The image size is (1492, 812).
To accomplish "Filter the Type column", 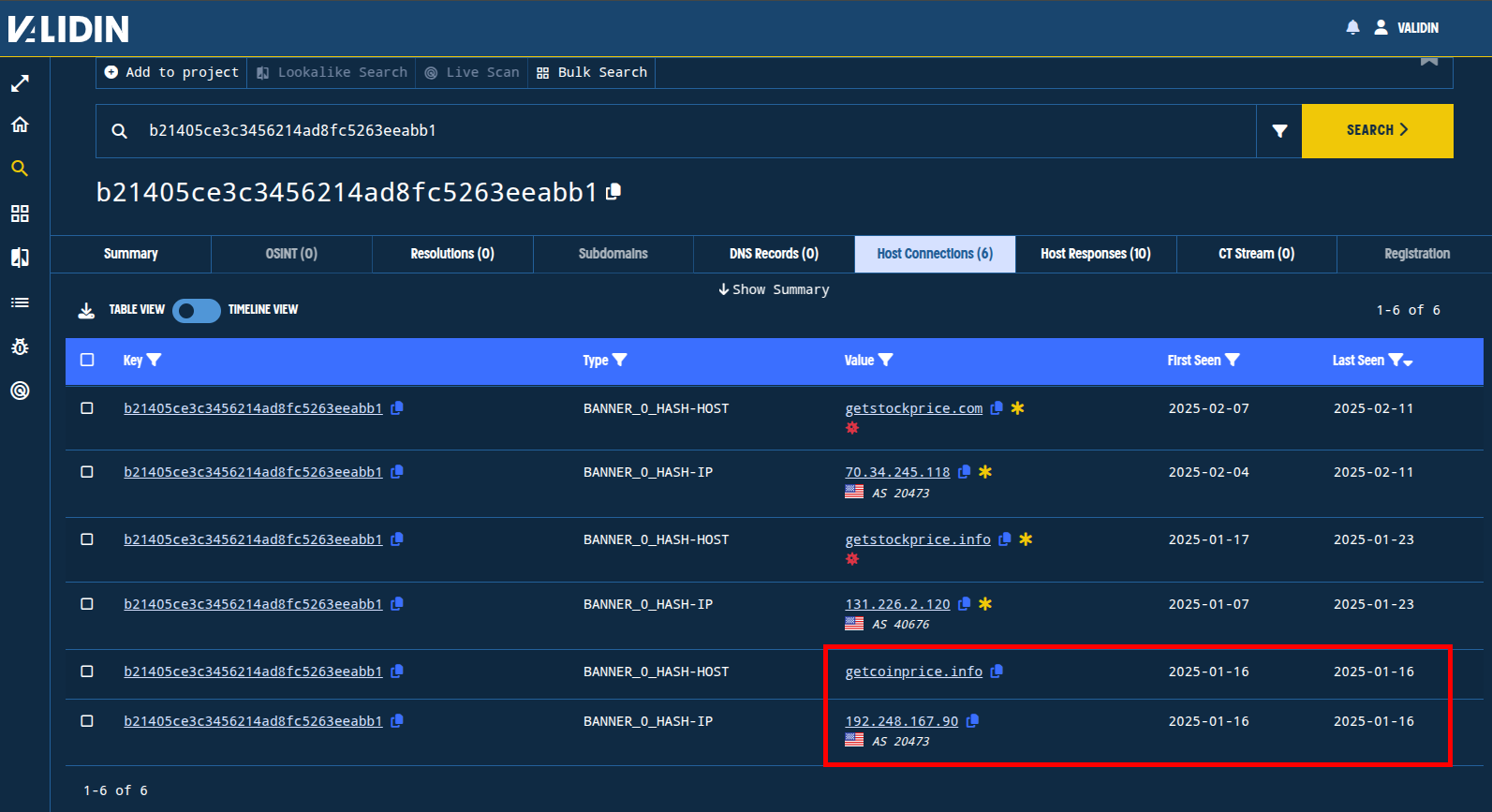I will (619, 360).
